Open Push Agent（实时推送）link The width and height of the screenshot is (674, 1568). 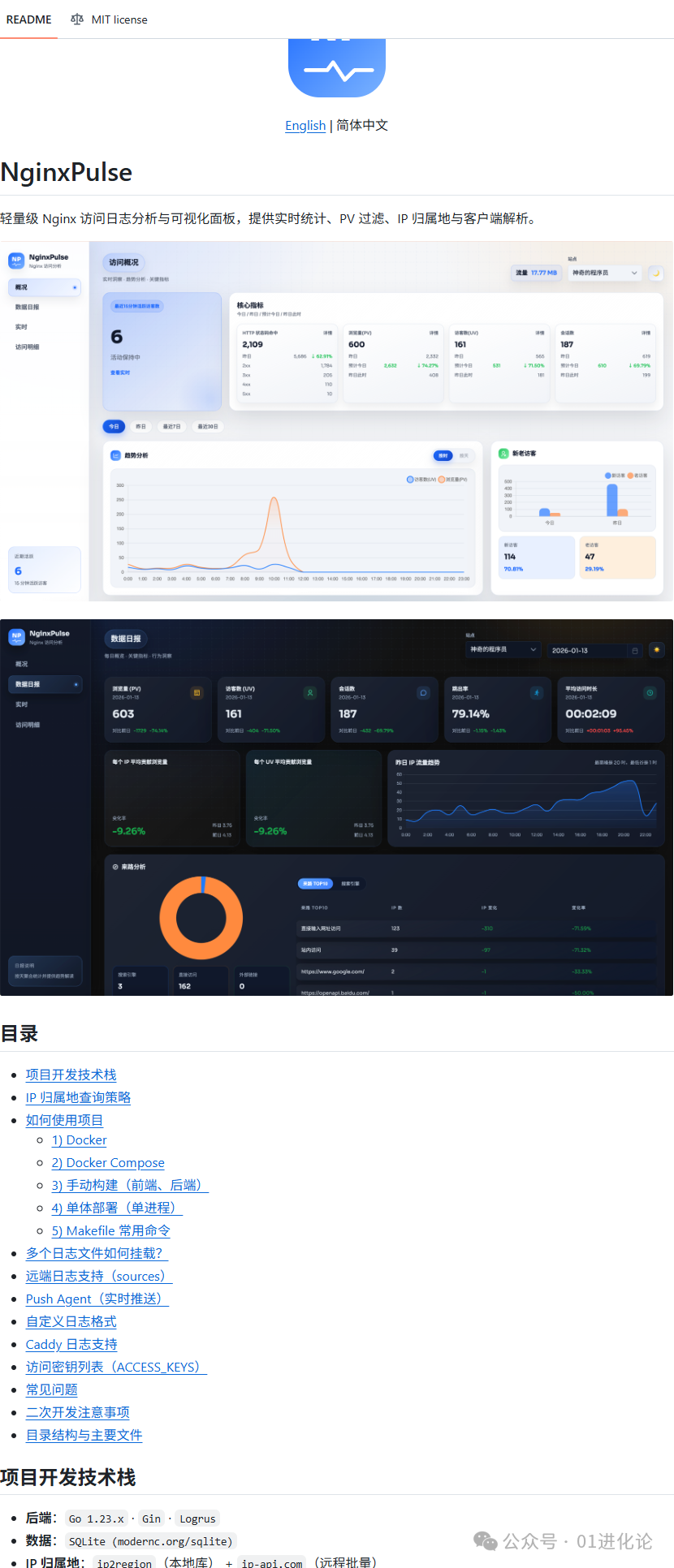coord(97,1299)
